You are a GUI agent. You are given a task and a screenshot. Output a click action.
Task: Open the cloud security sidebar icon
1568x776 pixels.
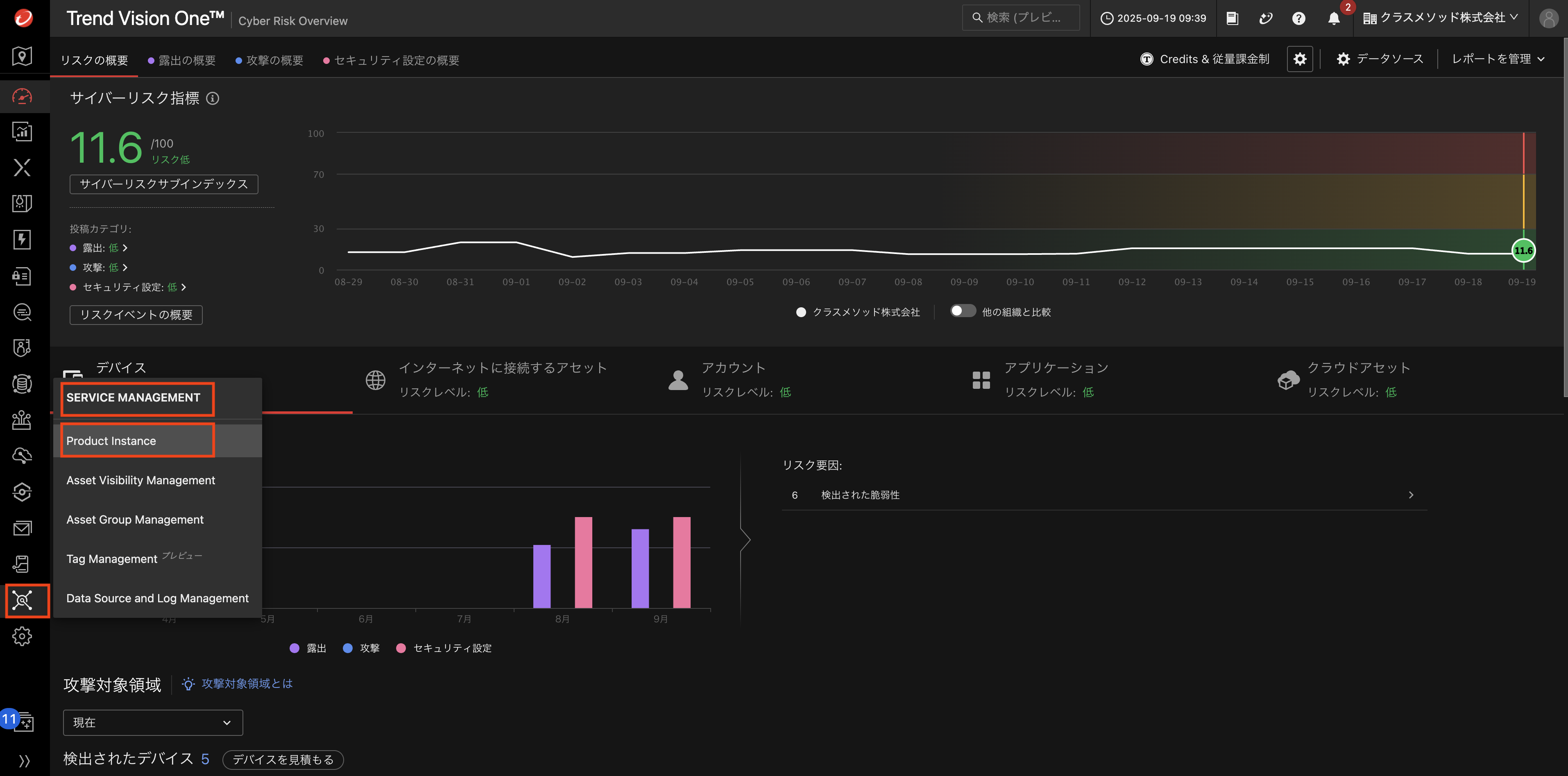23,455
